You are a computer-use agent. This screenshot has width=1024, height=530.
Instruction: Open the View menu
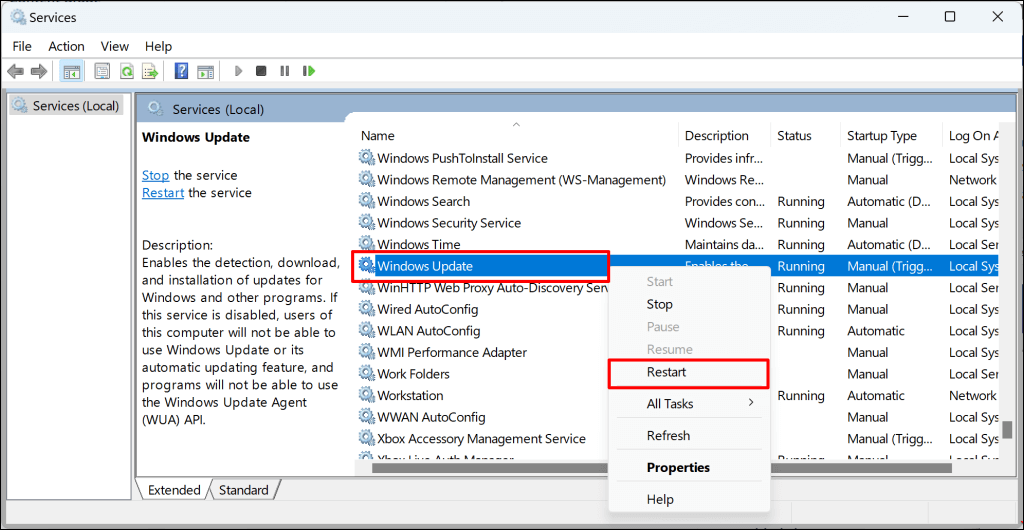115,46
